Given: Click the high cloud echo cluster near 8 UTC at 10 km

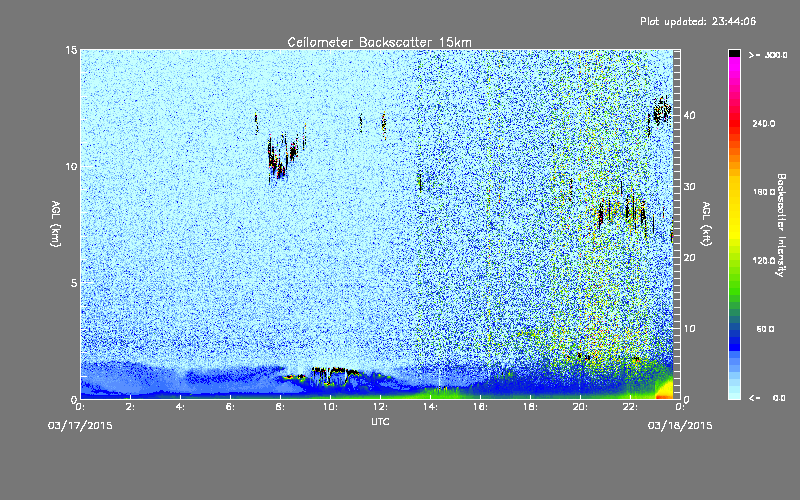Looking at the screenshot, I should [282, 157].
